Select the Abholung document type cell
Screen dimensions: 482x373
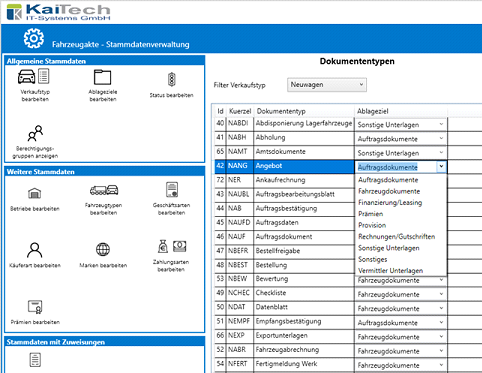pos(304,137)
